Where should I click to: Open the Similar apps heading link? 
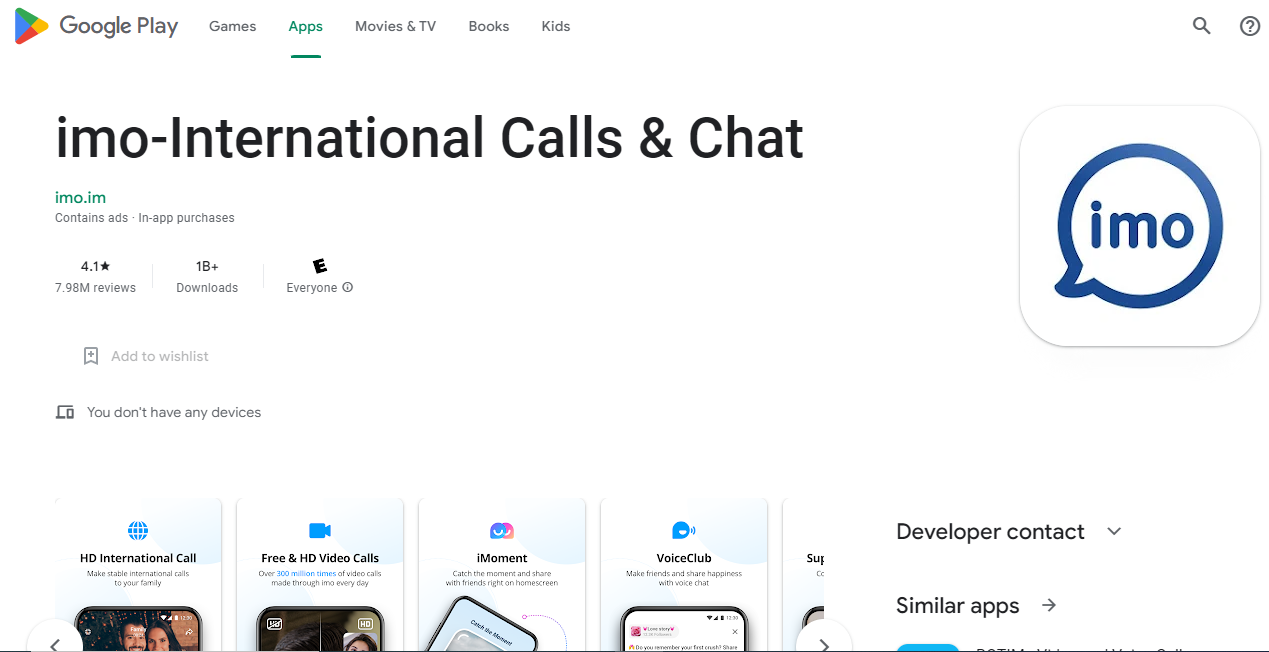coord(957,606)
